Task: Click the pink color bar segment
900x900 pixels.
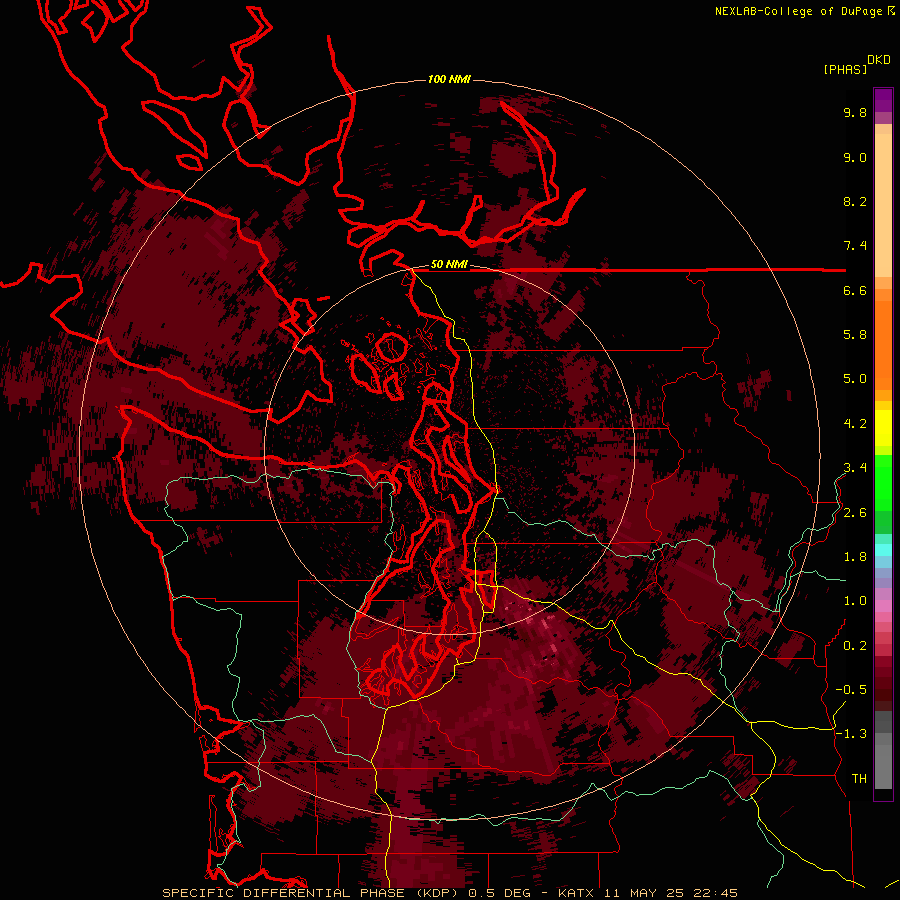Action: [x=883, y=606]
